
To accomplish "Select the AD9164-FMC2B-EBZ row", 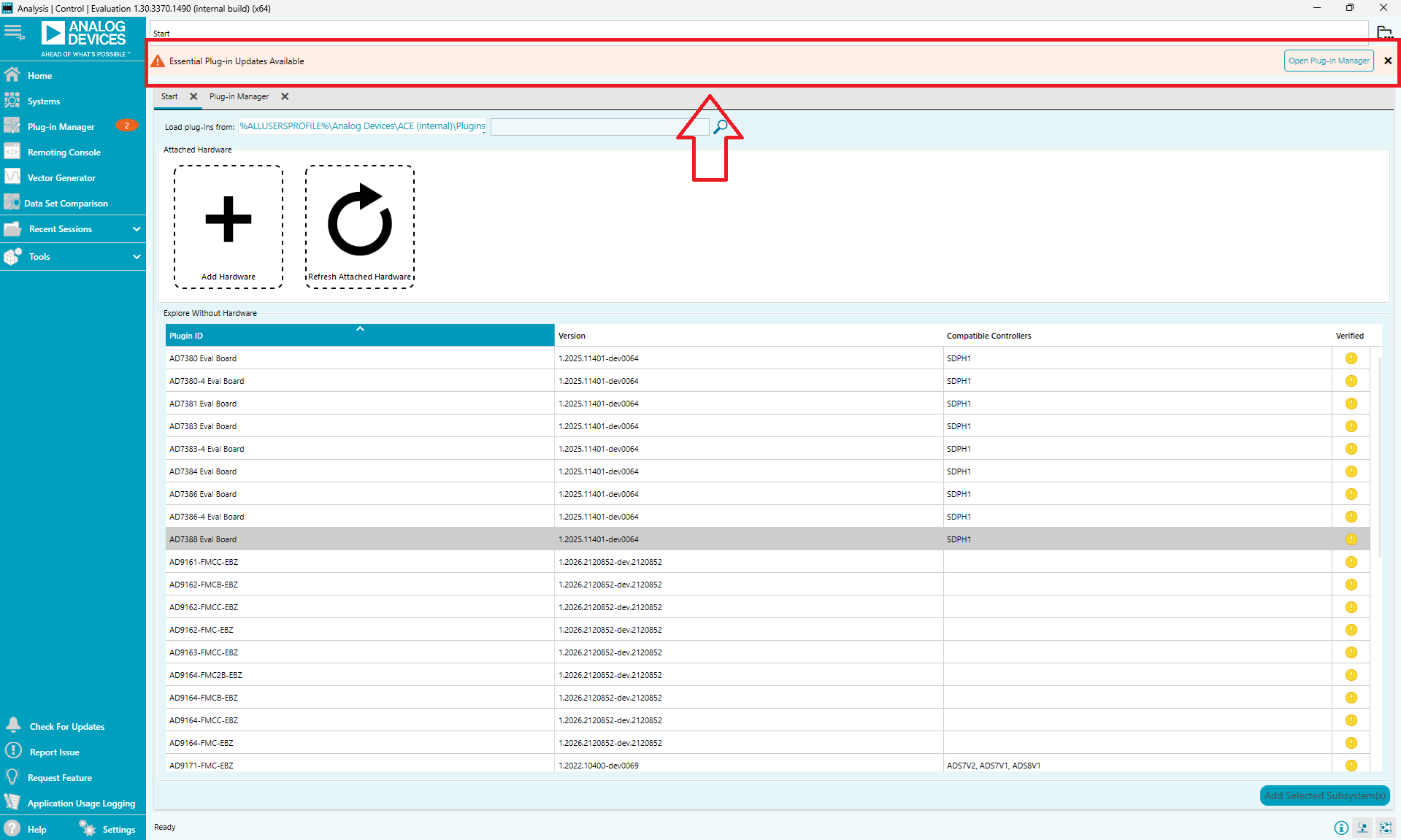I will [767, 675].
